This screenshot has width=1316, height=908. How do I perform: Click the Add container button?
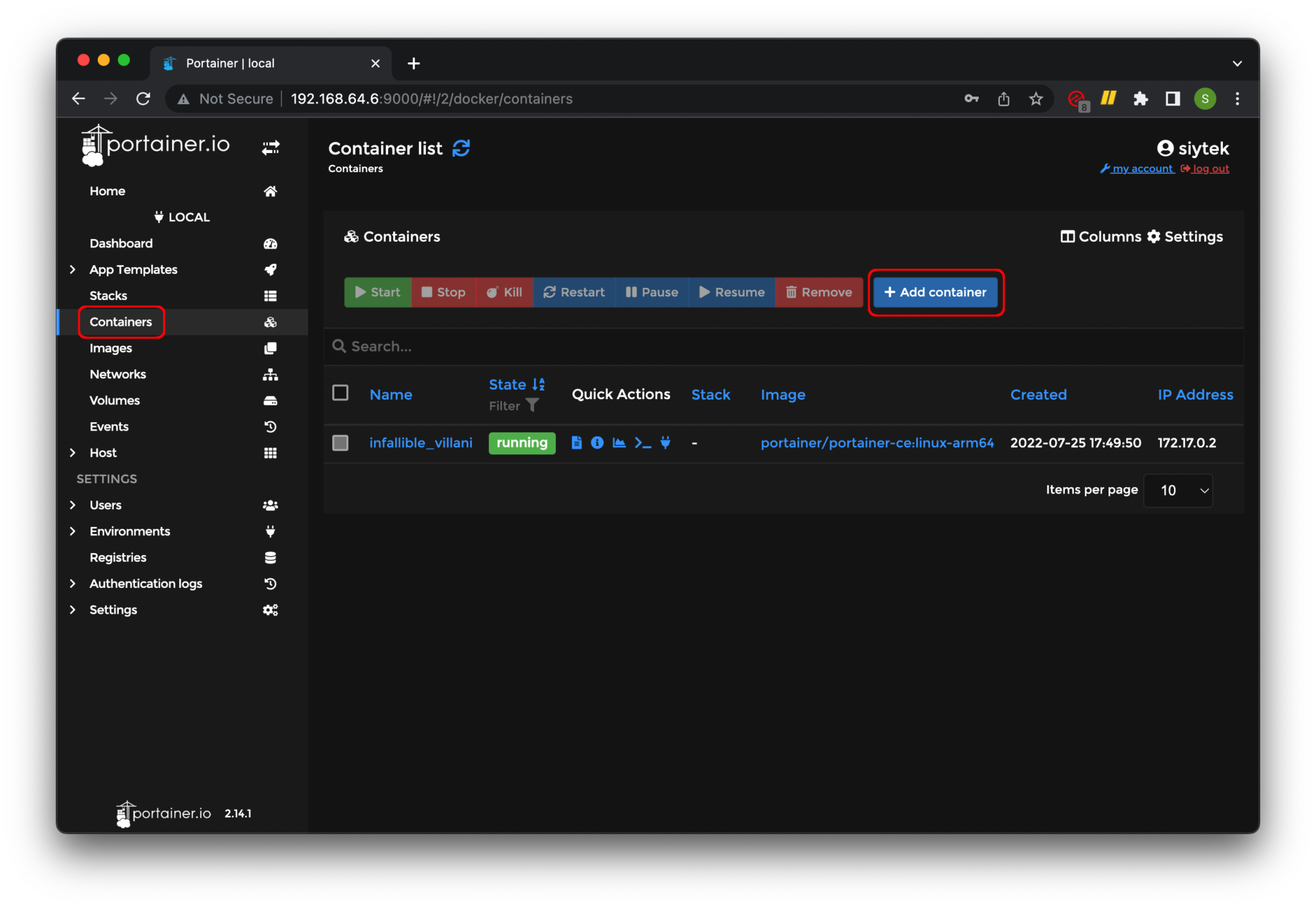935,292
